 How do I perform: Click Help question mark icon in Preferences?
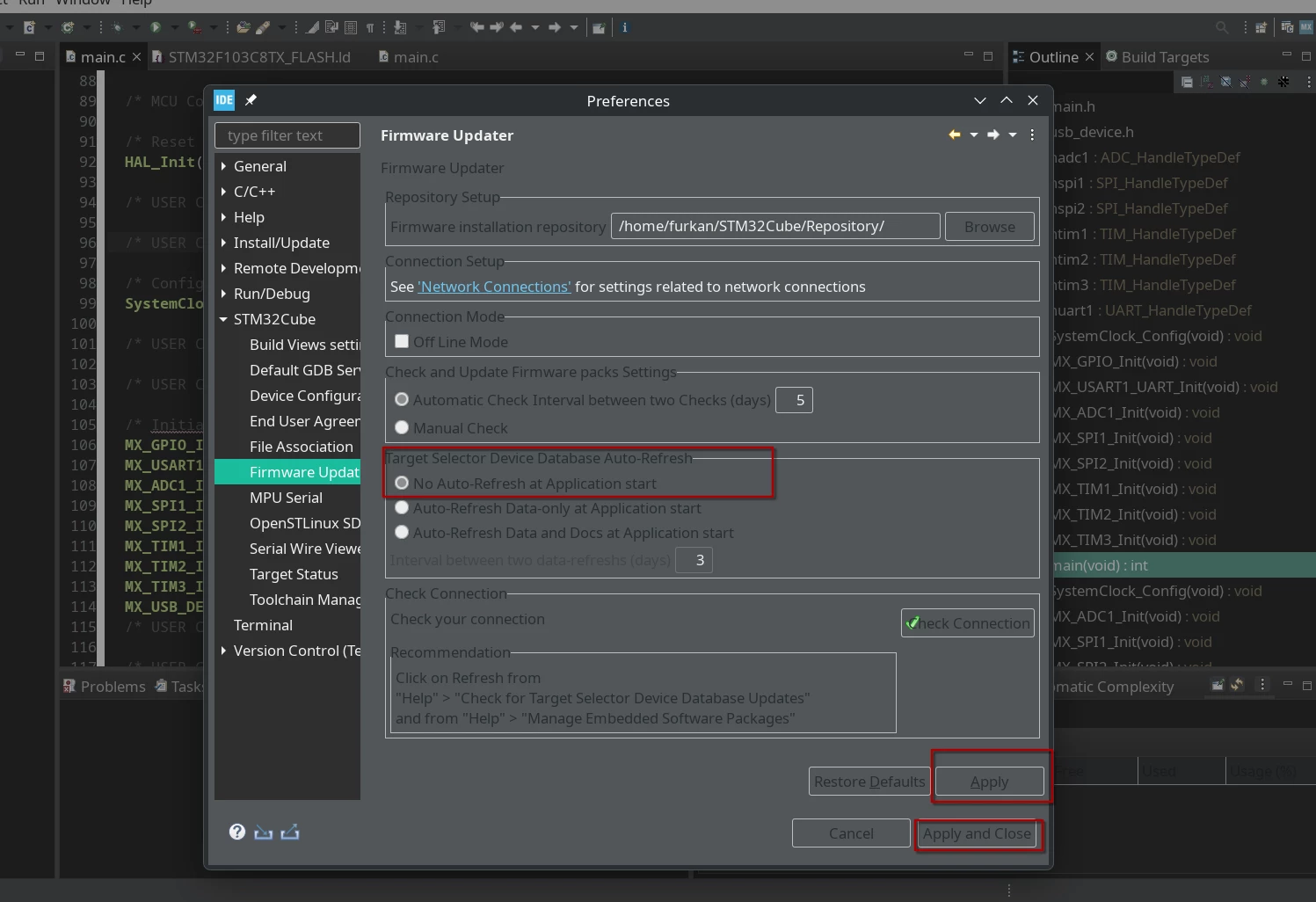[237, 832]
